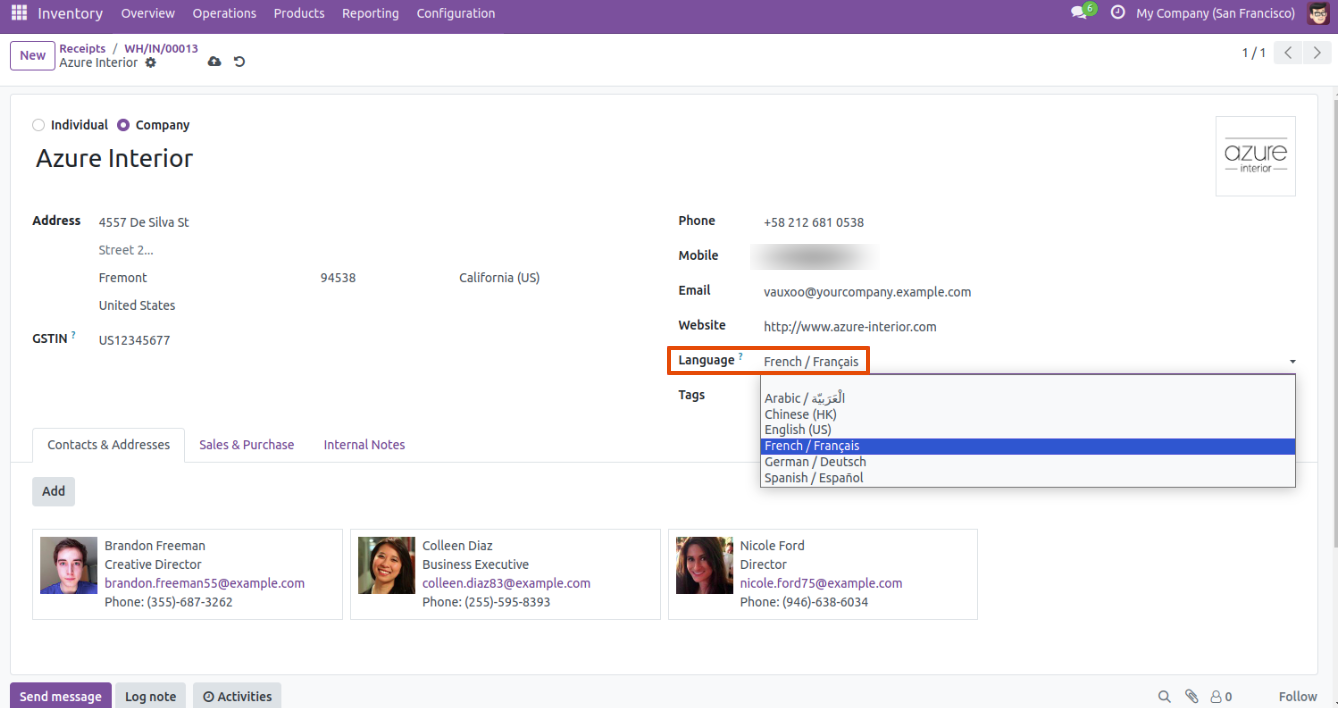Discard changes with the undo icon
Screen dimensions: 1338x708
(239, 62)
